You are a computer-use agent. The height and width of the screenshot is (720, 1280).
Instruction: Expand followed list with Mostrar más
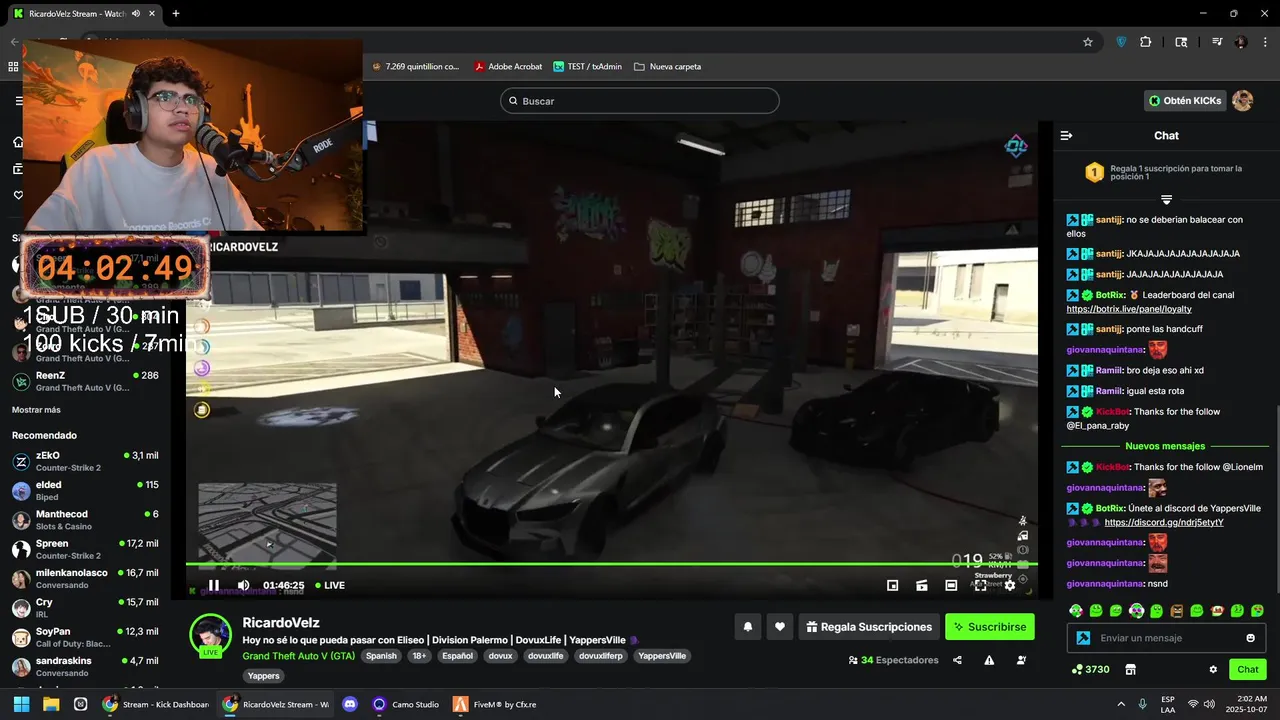pos(36,410)
